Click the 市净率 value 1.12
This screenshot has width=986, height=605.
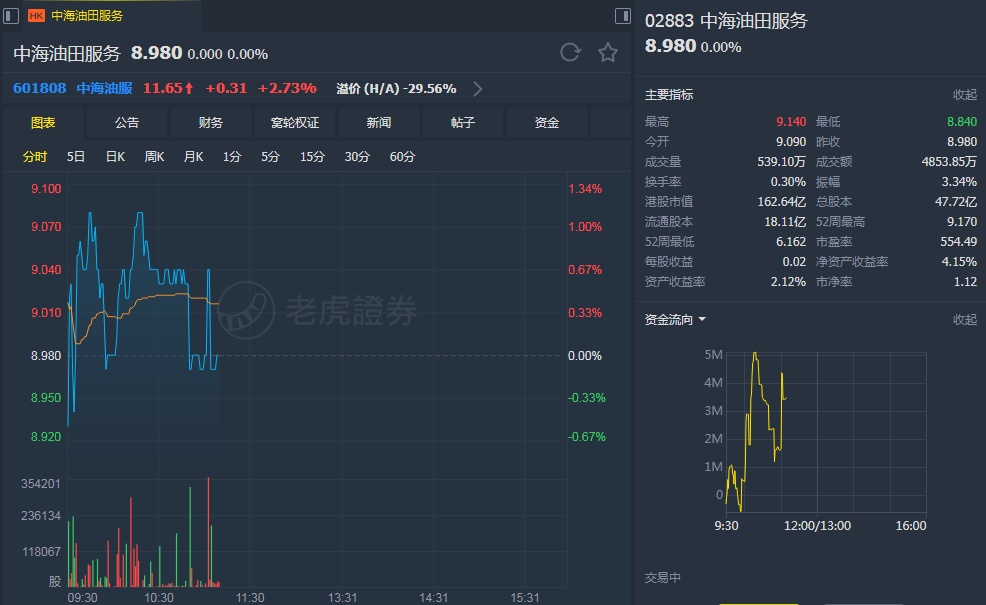click(x=965, y=282)
